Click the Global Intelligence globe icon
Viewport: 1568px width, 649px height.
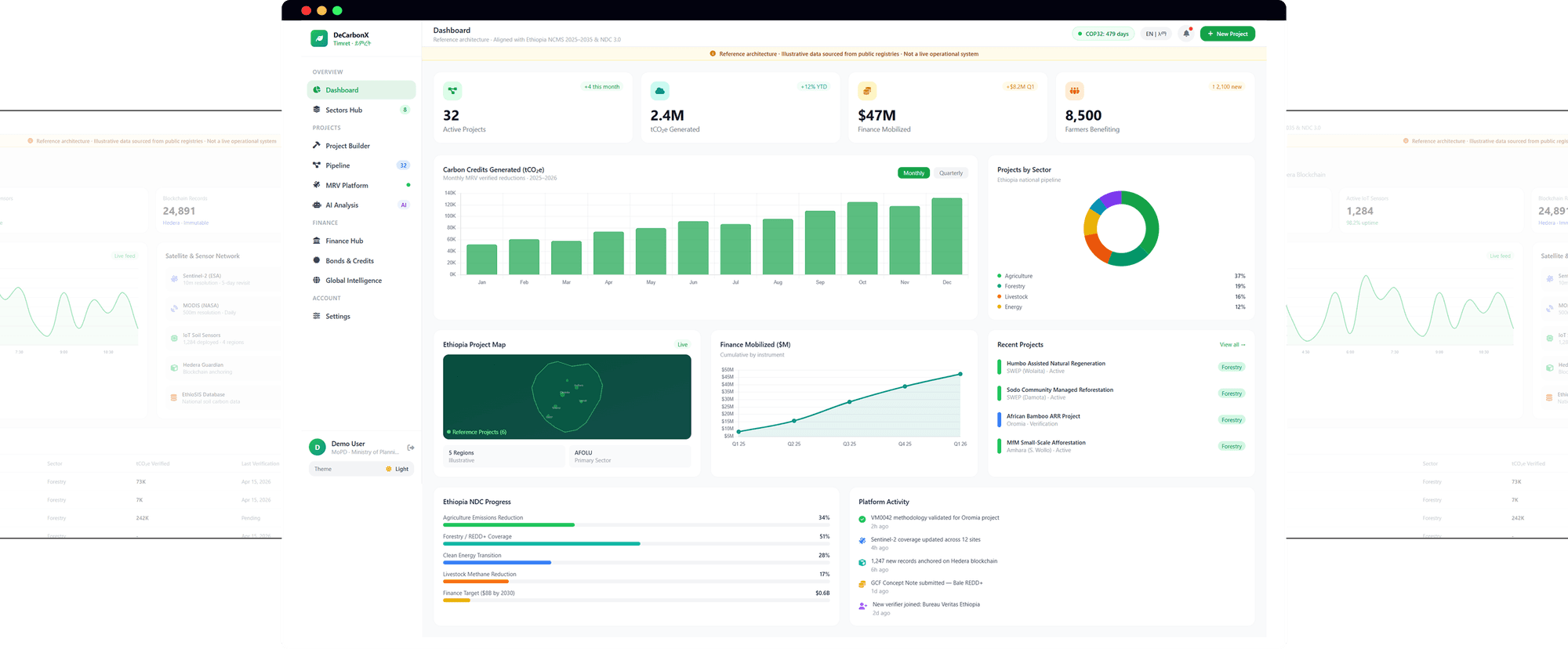click(x=317, y=280)
